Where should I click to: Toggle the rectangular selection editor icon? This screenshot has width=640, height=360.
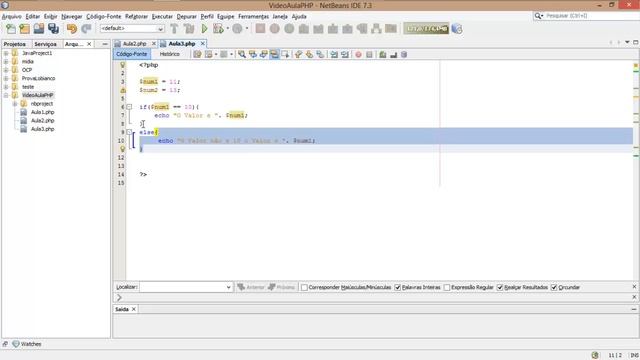pyautogui.click(x=285, y=54)
